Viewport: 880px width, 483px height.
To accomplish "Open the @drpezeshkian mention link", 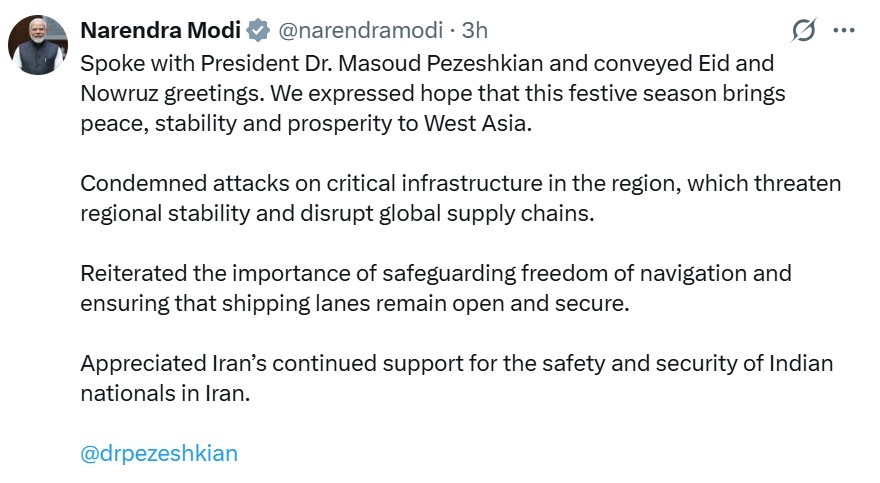I will (x=159, y=453).
